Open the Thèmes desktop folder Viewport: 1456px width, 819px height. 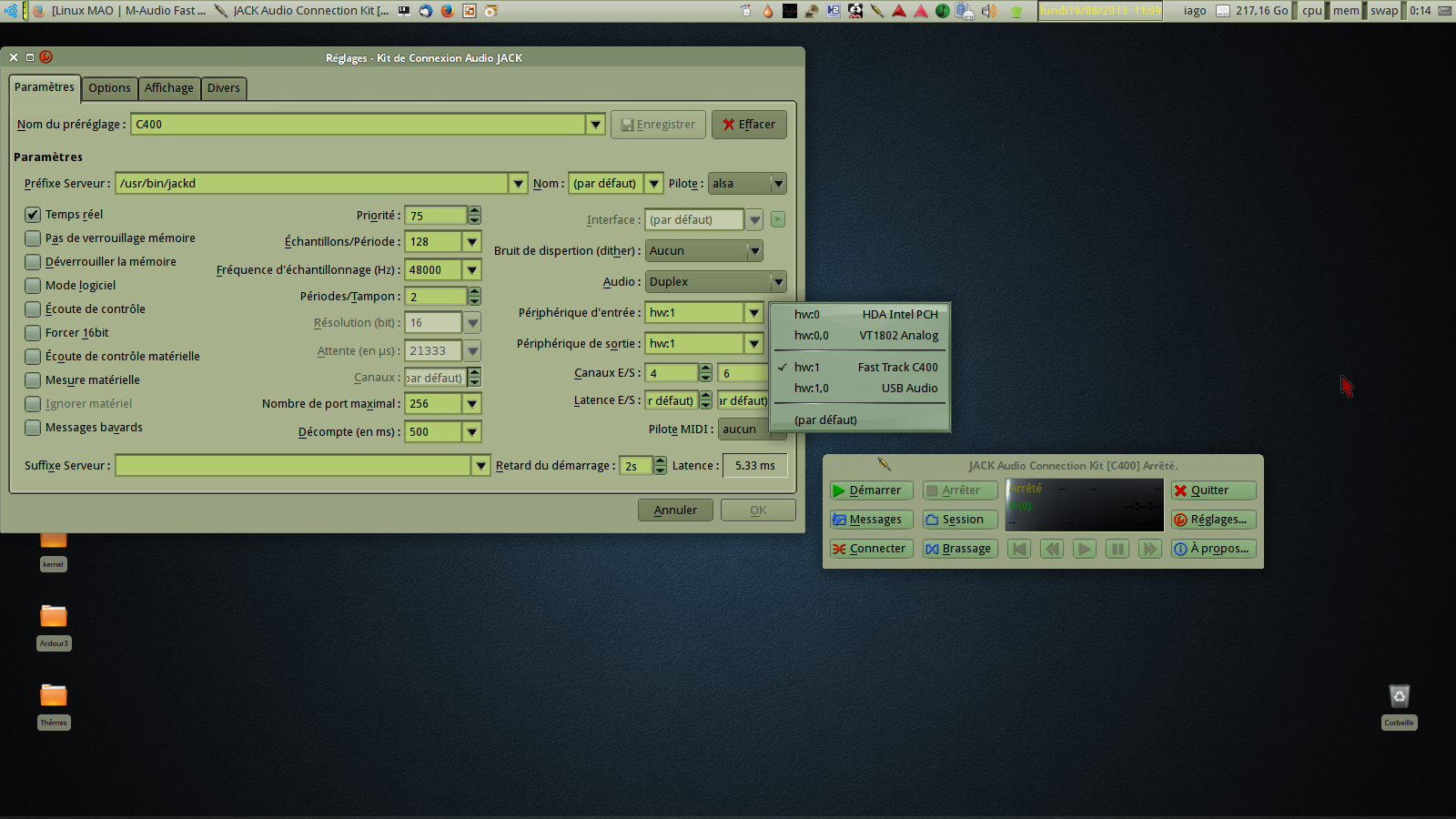click(x=54, y=697)
